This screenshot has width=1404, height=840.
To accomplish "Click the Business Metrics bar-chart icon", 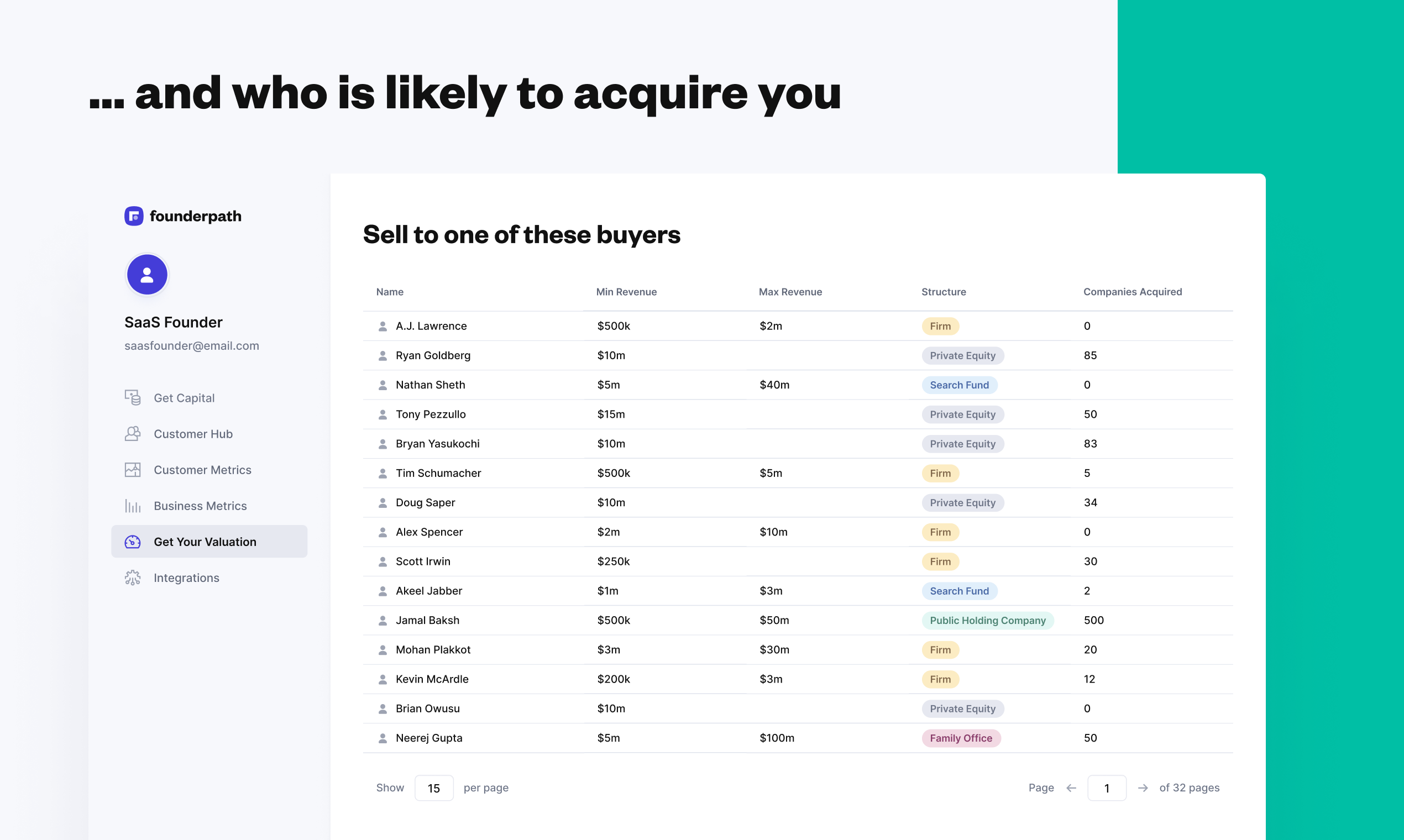I will tap(133, 506).
